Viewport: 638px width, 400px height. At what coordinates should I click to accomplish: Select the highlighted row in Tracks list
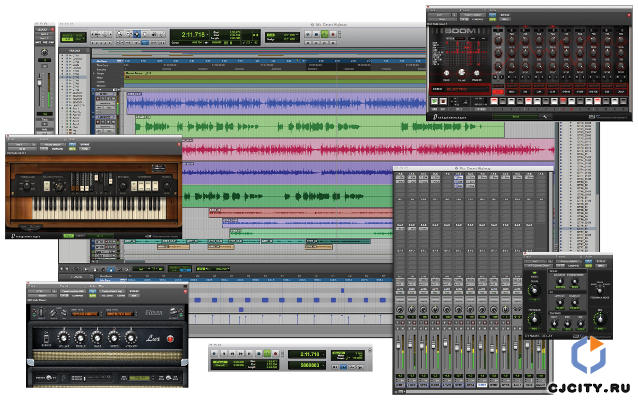tap(74, 77)
